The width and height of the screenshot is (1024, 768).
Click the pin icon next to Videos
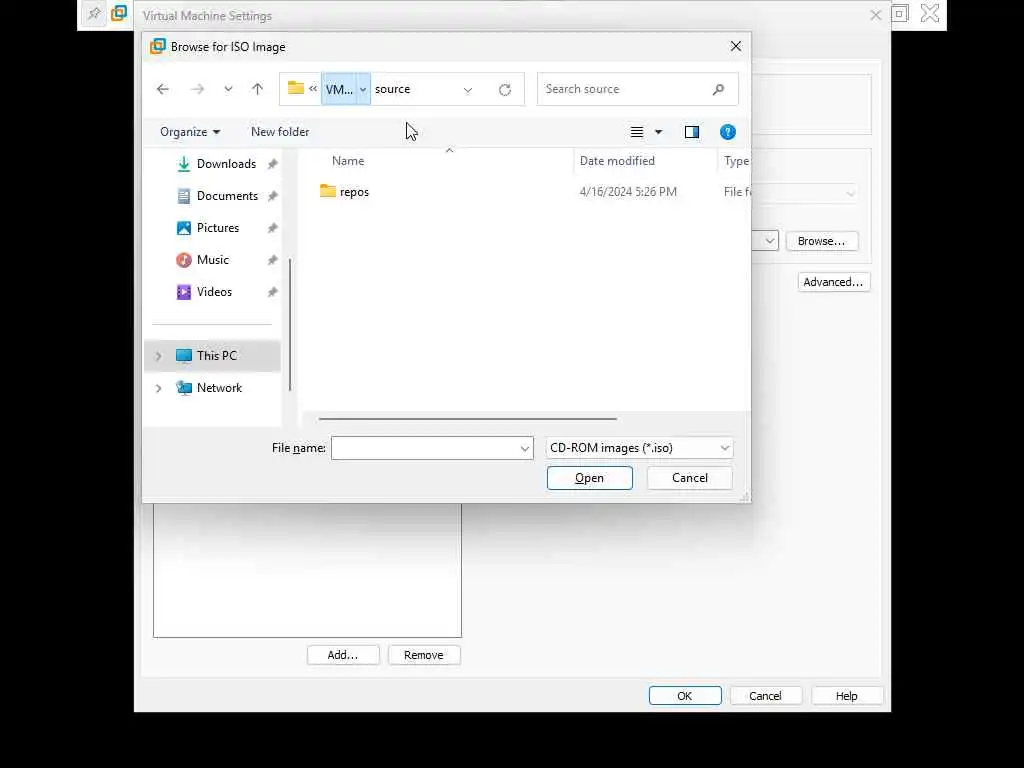click(272, 292)
